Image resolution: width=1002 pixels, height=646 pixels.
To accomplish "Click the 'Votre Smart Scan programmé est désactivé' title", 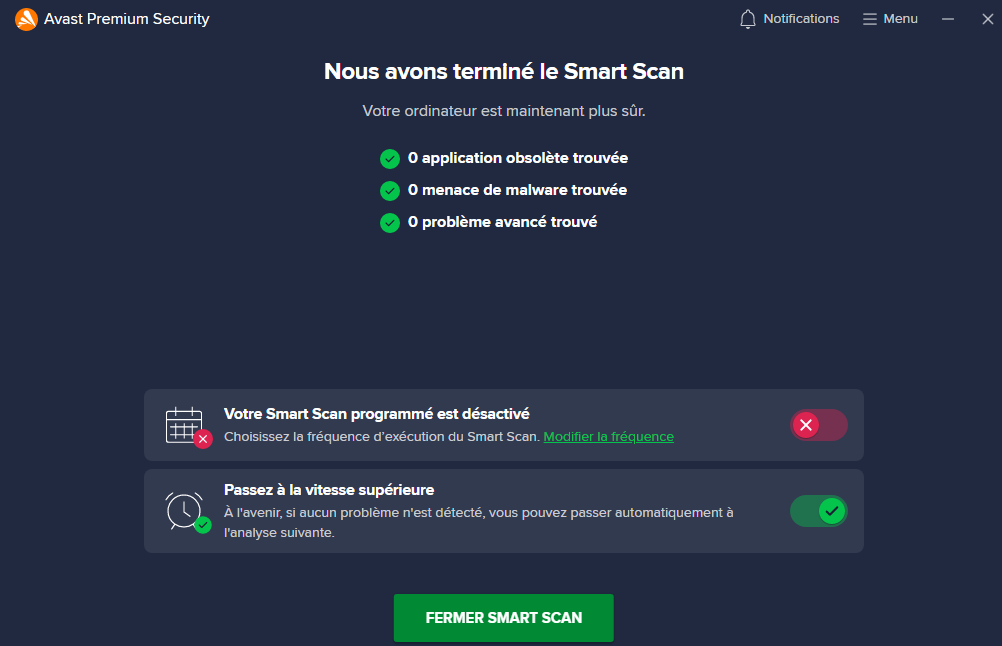I will [376, 413].
